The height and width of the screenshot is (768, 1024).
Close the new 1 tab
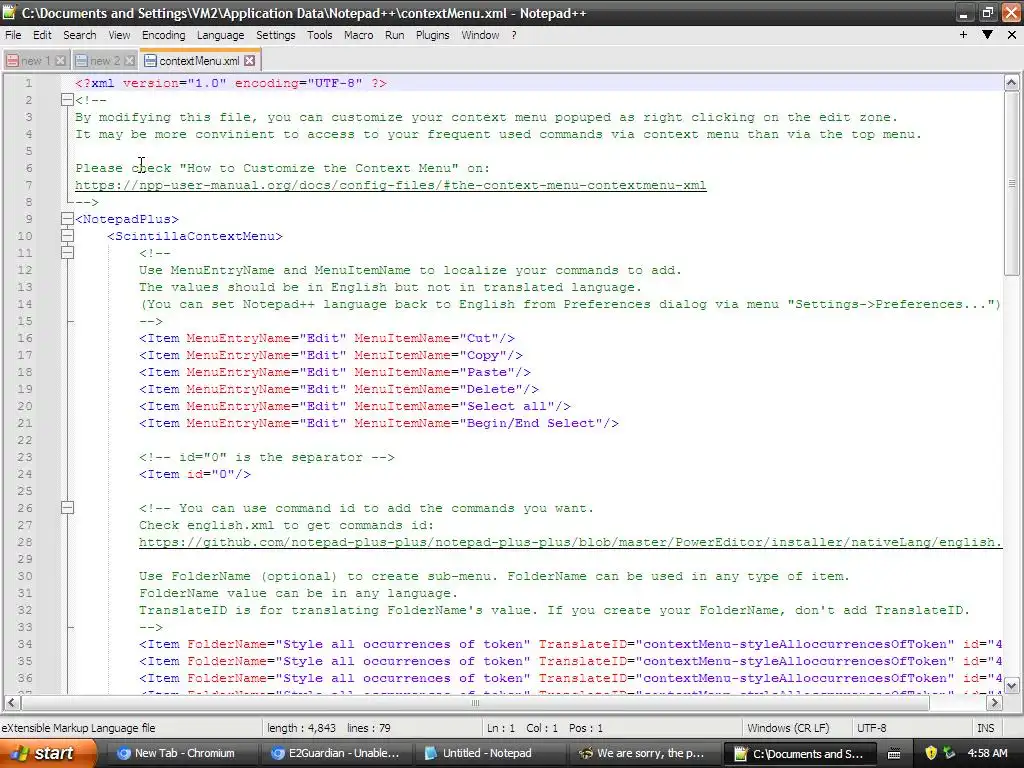click(61, 61)
